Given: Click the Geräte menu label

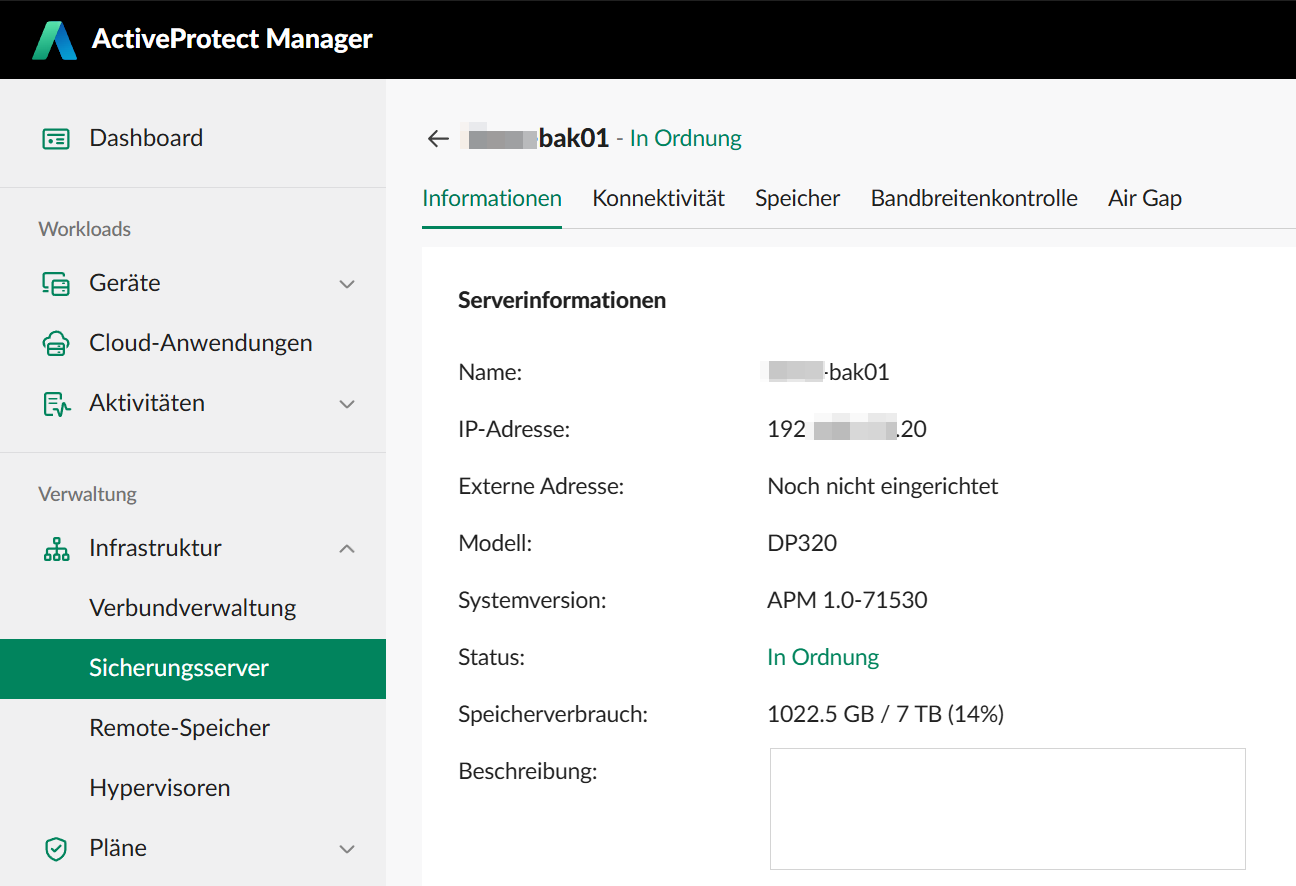Looking at the screenshot, I should point(125,283).
